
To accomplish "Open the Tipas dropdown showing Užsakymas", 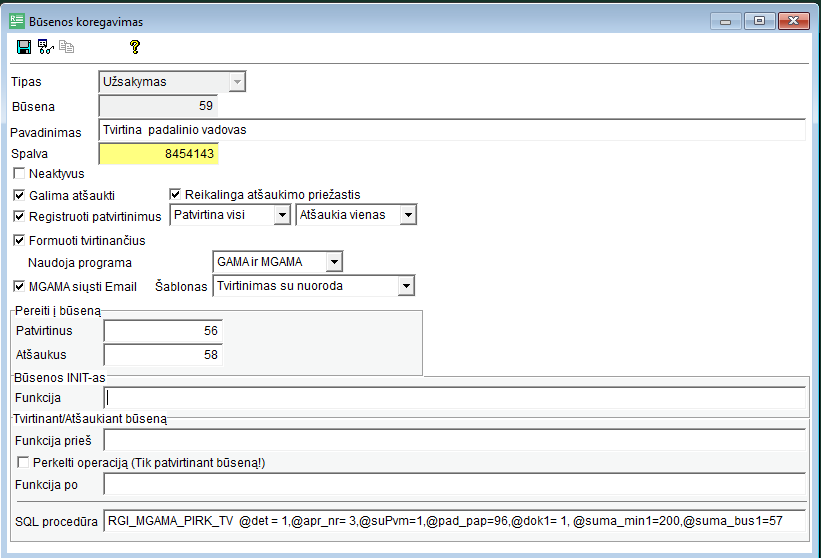I will click(x=236, y=82).
